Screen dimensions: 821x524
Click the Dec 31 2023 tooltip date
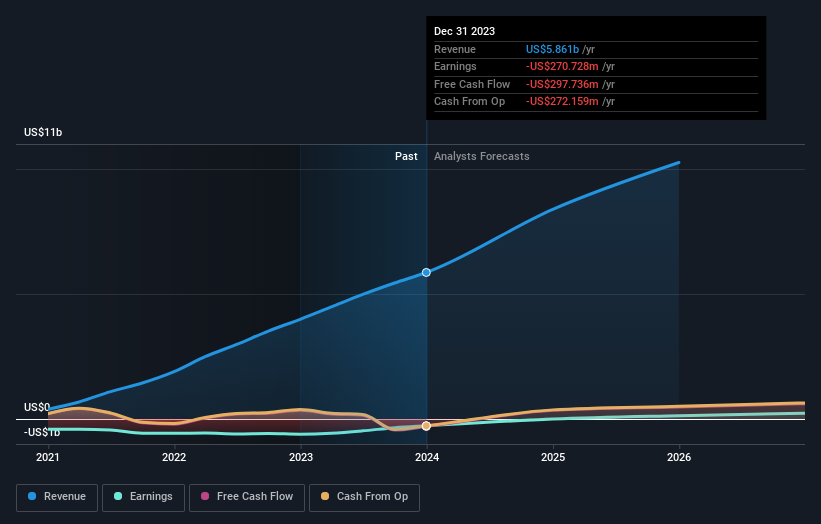[x=464, y=31]
